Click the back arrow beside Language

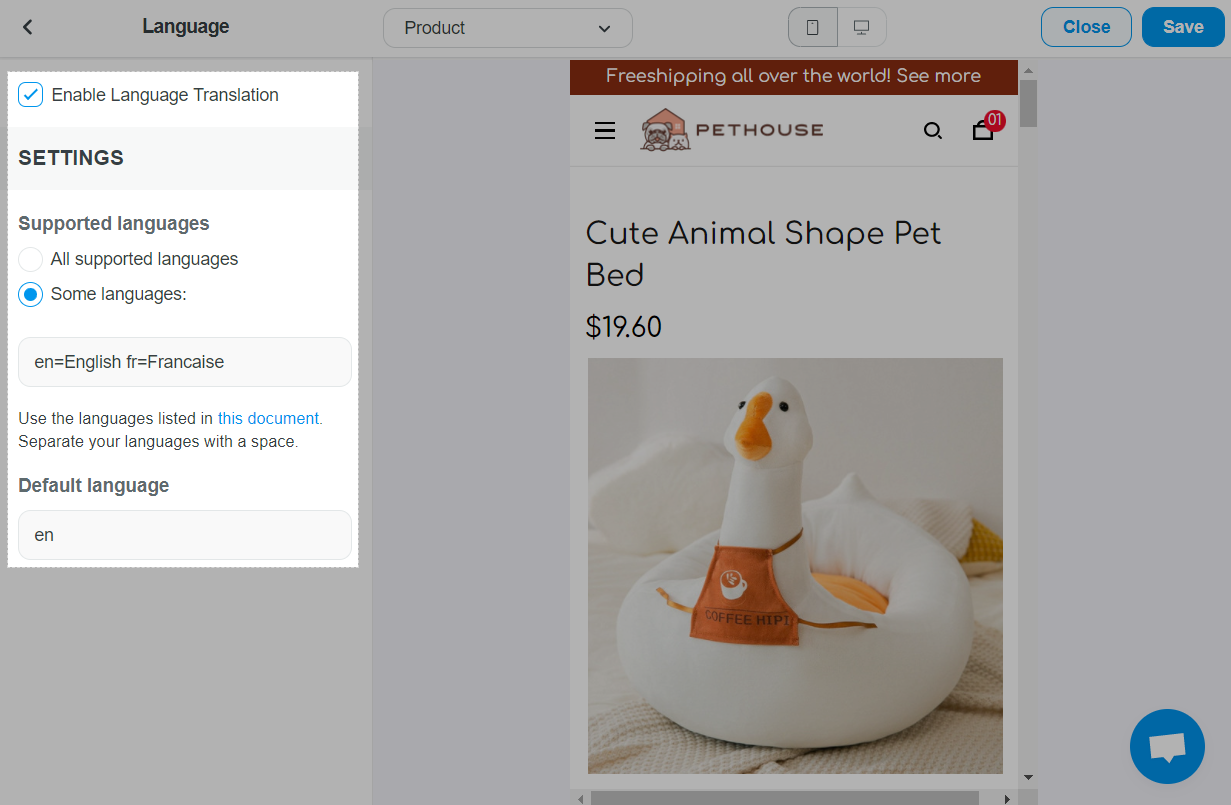point(28,27)
